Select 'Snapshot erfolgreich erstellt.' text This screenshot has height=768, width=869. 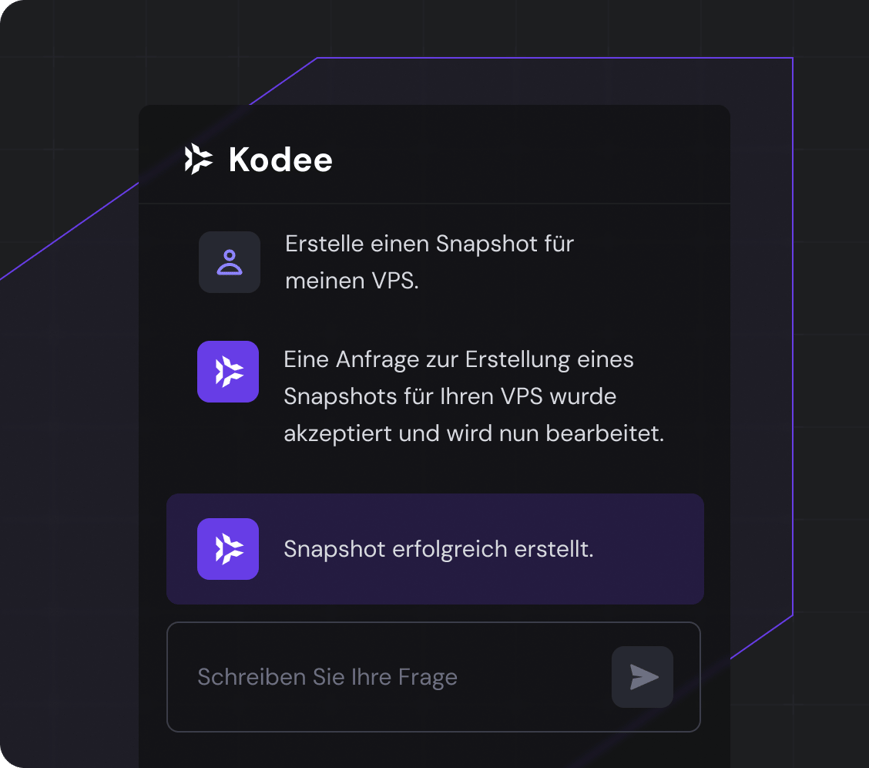(x=438, y=549)
